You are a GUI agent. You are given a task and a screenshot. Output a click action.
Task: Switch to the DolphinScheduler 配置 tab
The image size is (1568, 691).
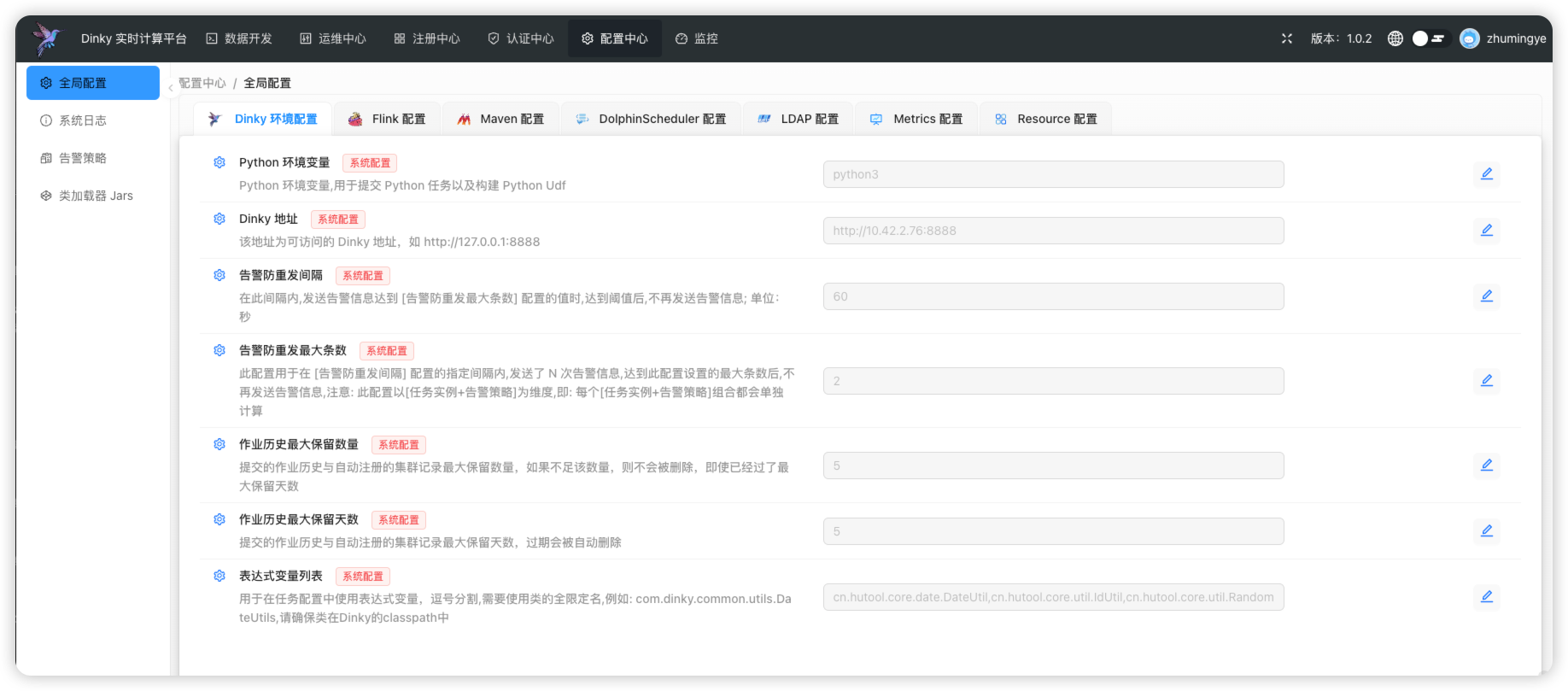pos(651,119)
